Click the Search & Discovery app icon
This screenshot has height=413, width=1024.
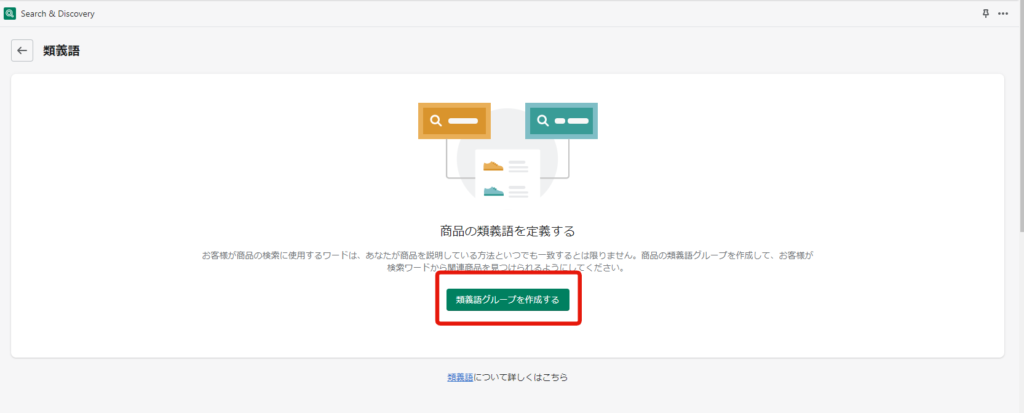(10, 14)
